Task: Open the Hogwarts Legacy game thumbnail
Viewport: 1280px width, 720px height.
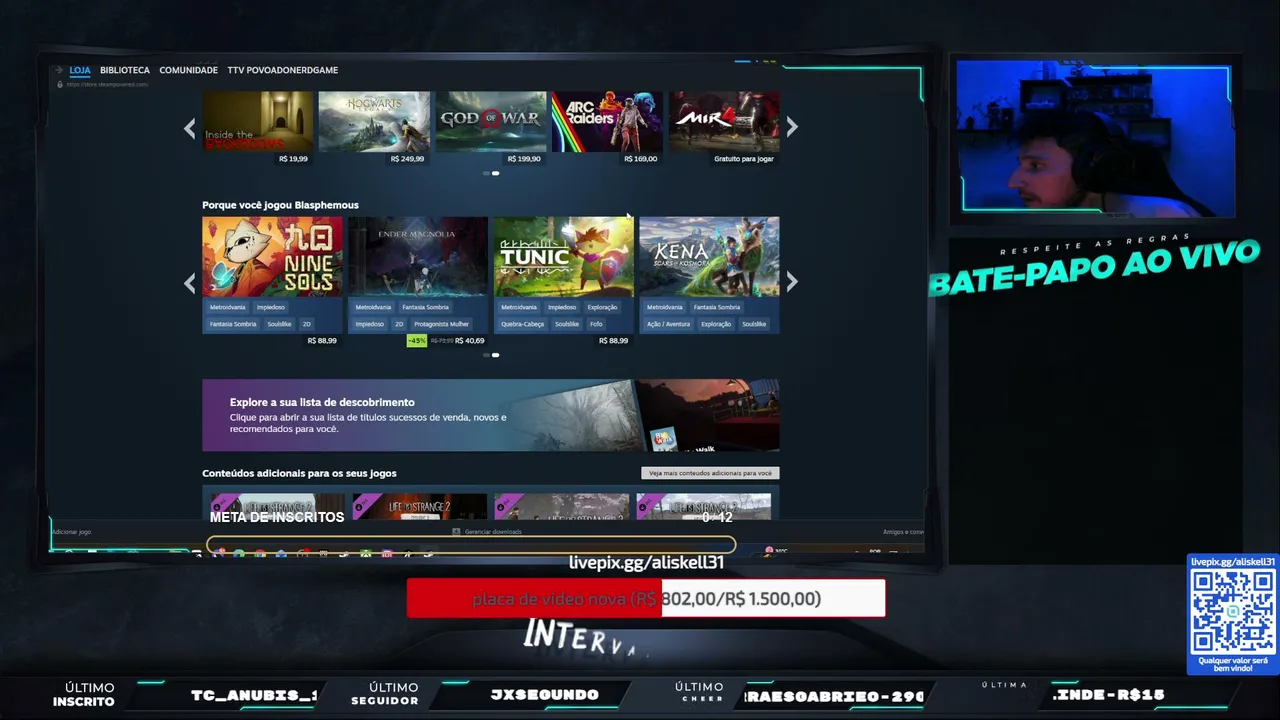Action: click(374, 122)
